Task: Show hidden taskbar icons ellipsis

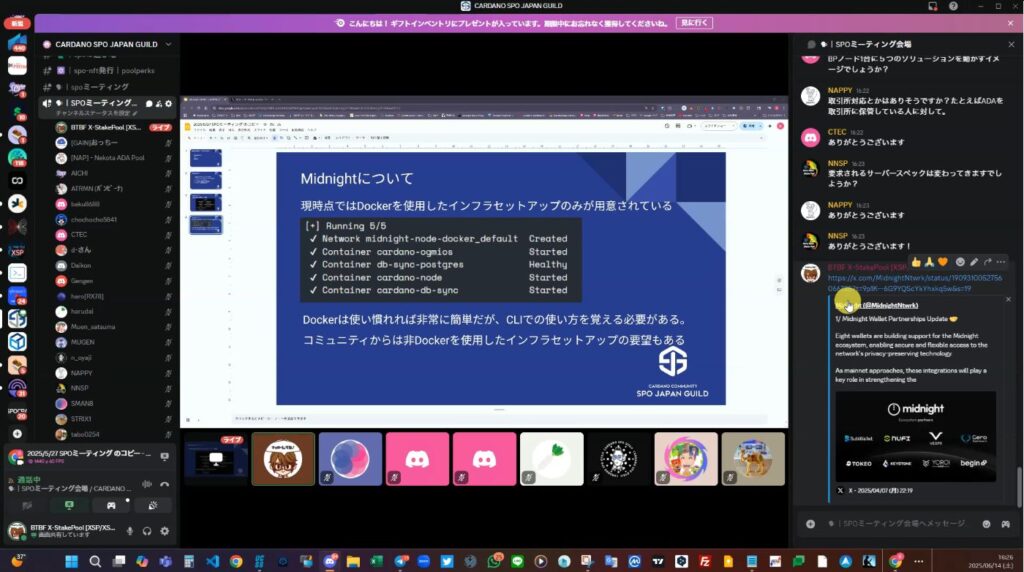Action: [919, 562]
